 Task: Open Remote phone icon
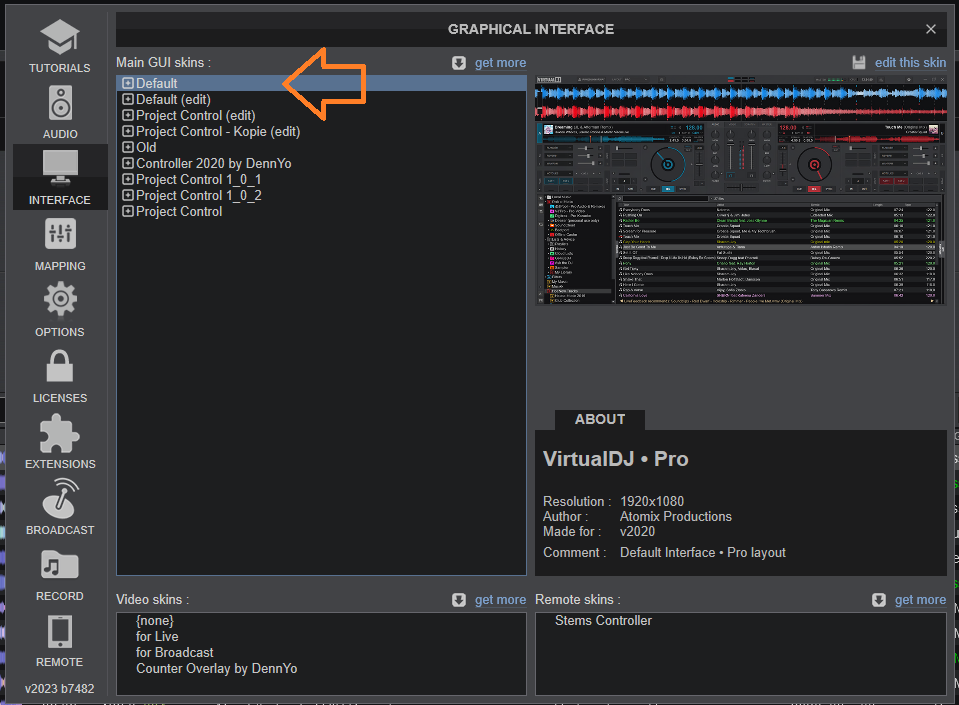click(x=60, y=632)
